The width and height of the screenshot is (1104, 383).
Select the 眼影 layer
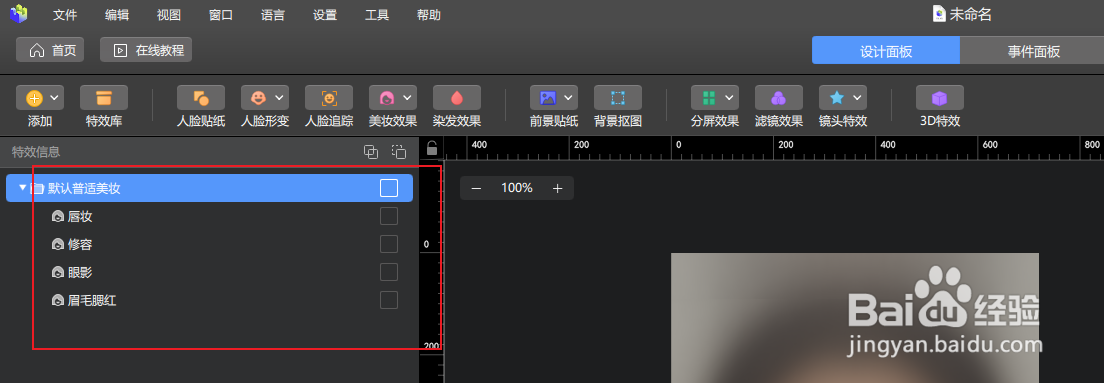[209, 272]
